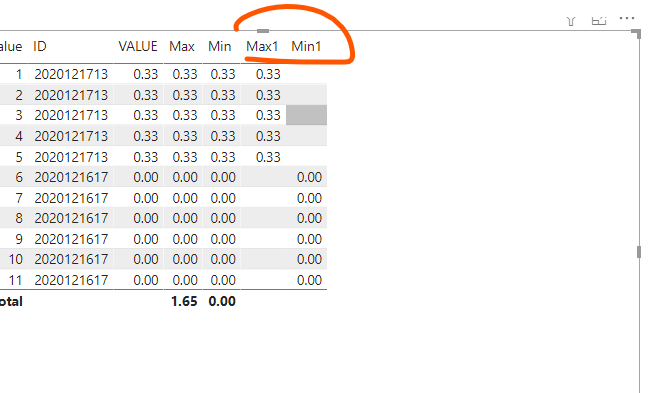Click Min value 0.00 in row 11
The height and width of the screenshot is (393, 657).
(223, 280)
